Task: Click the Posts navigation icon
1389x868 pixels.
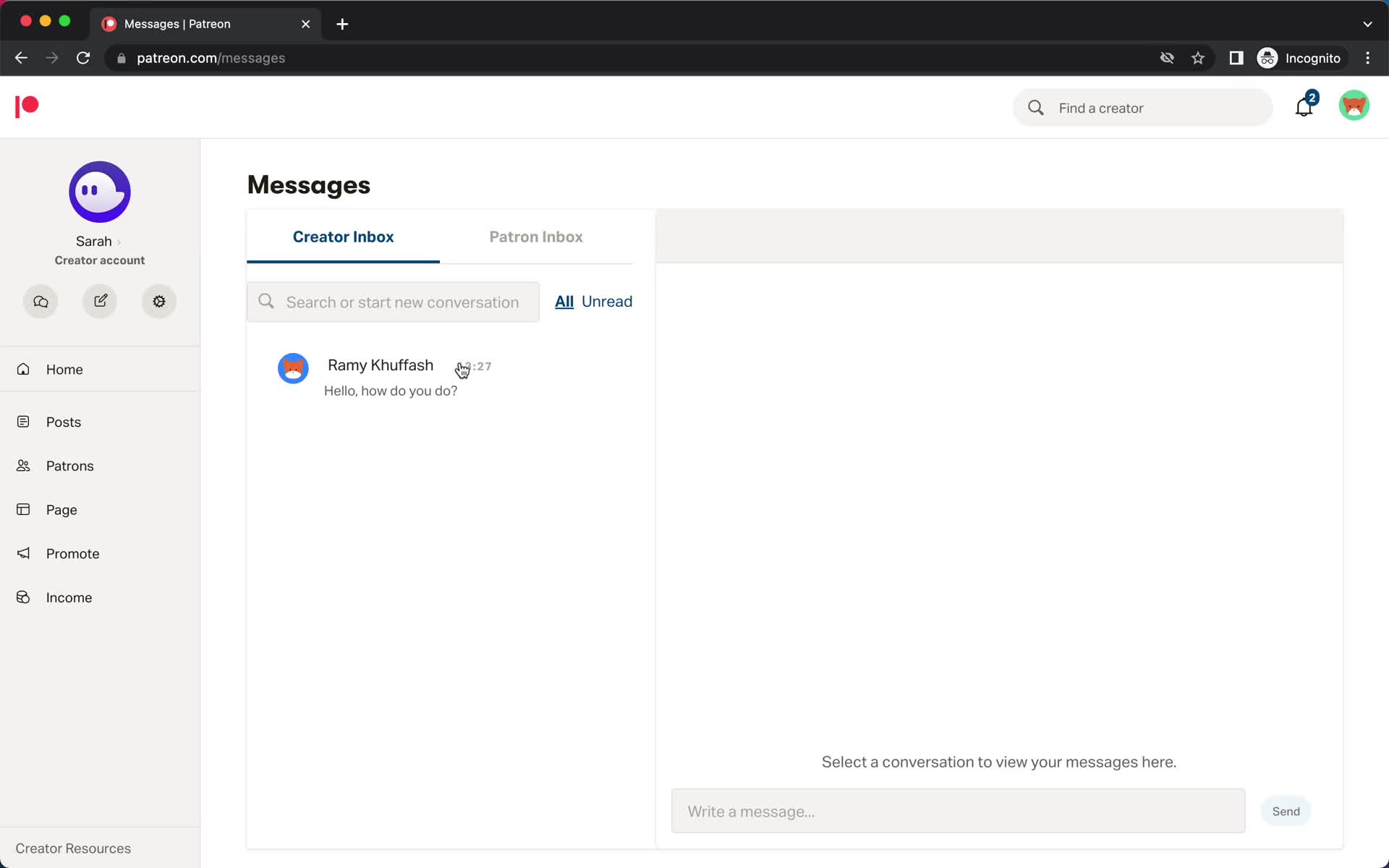Action: coord(23,421)
